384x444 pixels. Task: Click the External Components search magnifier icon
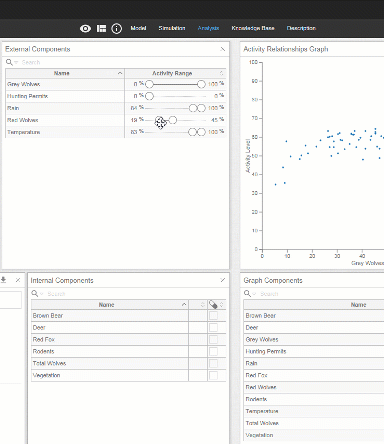pos(10,62)
